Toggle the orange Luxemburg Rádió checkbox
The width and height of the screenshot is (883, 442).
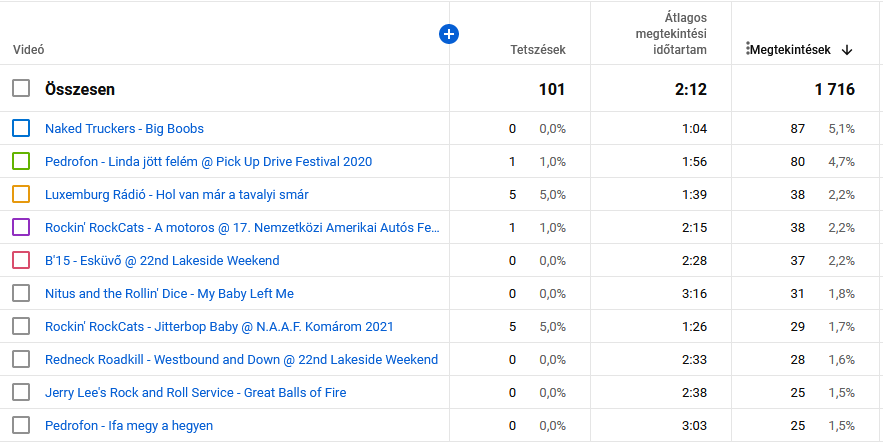[21, 194]
